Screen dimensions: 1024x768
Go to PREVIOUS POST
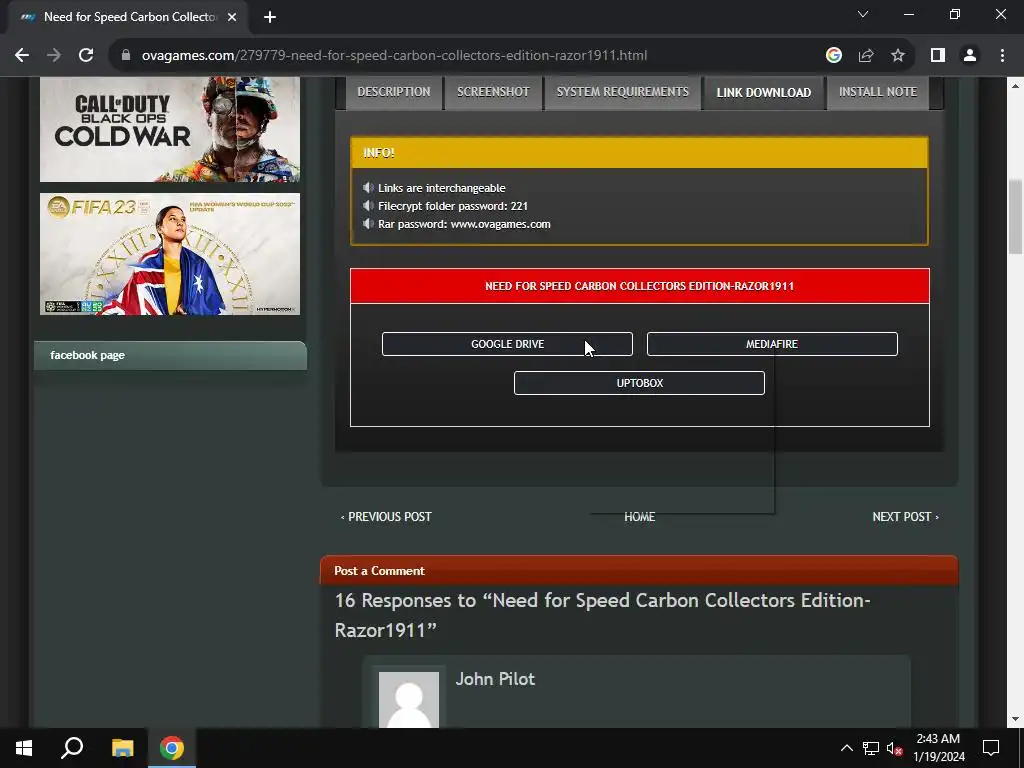(x=386, y=517)
